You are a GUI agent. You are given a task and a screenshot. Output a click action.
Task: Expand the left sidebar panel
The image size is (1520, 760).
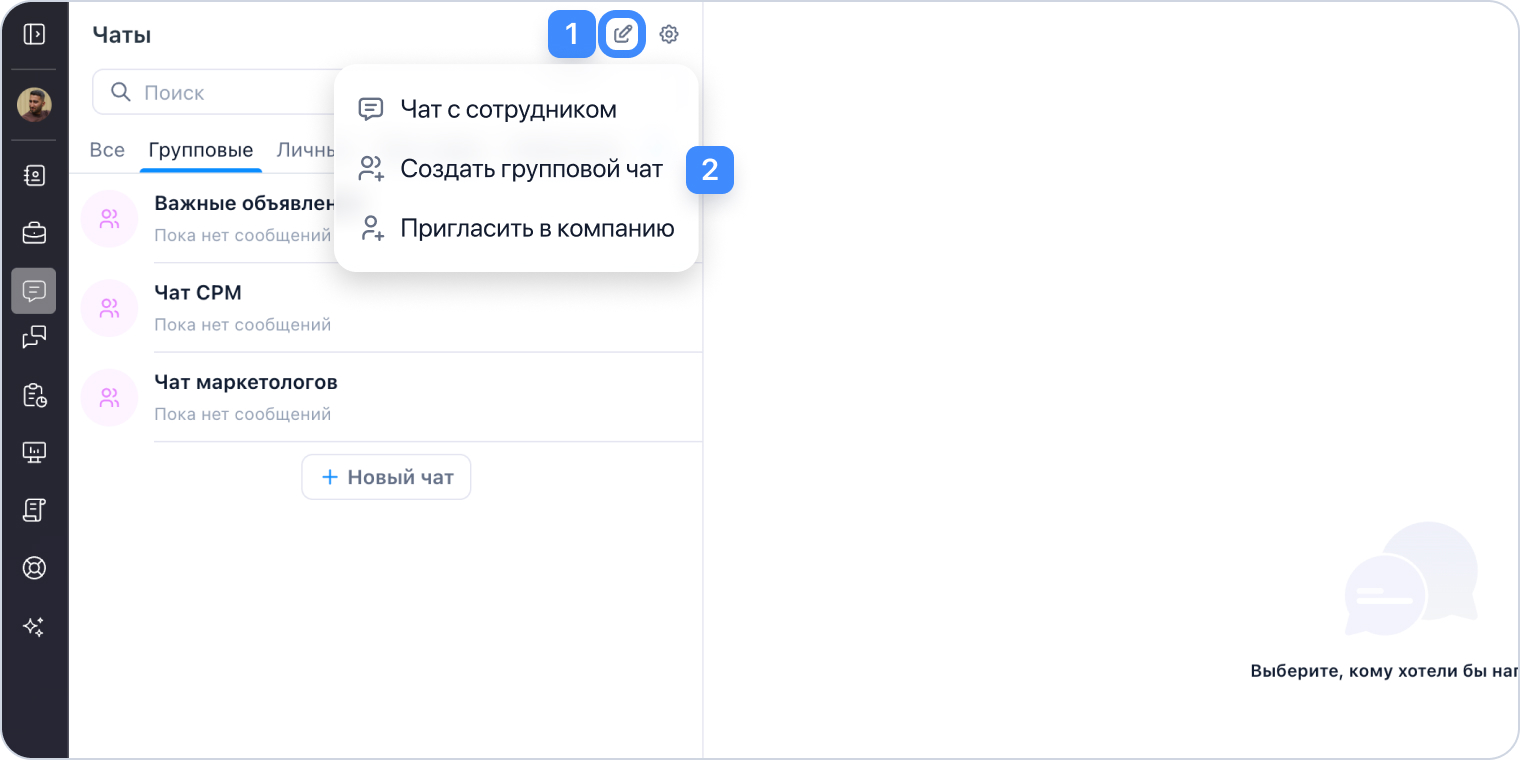coord(34,35)
